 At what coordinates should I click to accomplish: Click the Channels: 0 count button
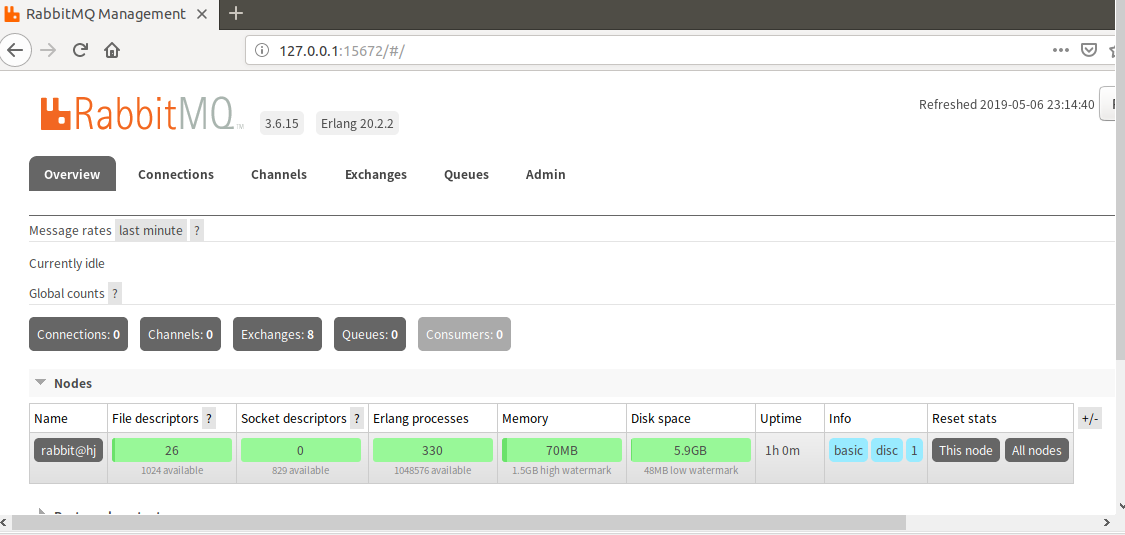(180, 334)
